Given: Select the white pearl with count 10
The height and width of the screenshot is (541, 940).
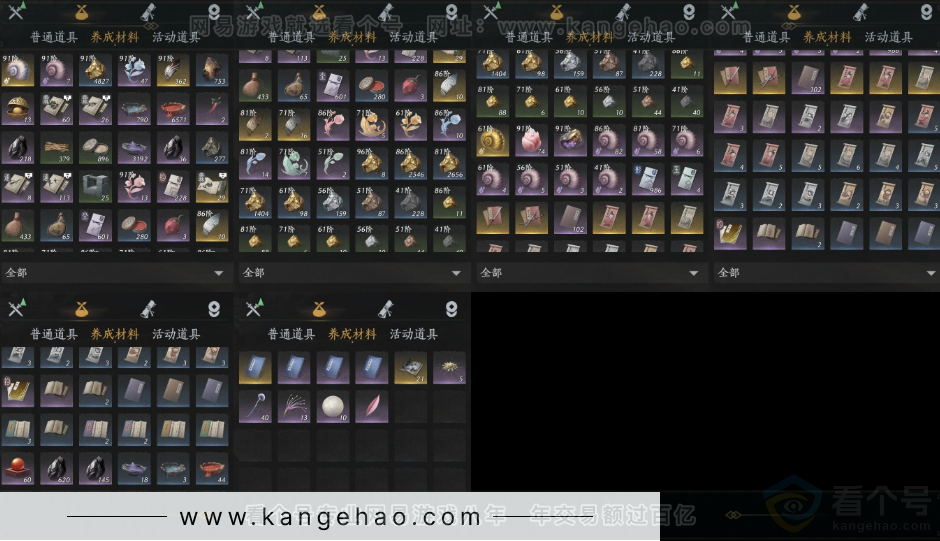Looking at the screenshot, I should tap(333, 407).
